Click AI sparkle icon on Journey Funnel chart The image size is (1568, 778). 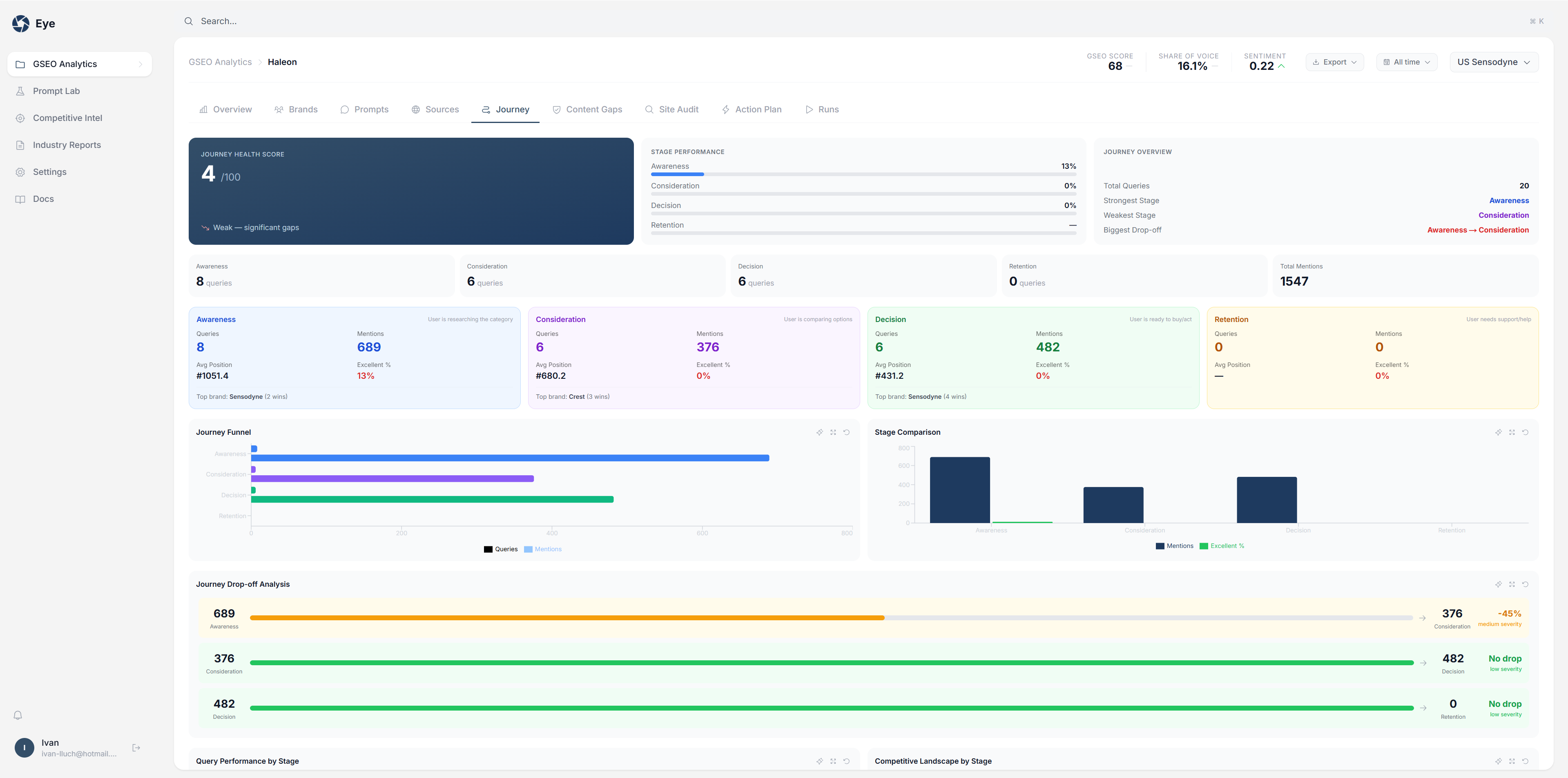pos(819,432)
